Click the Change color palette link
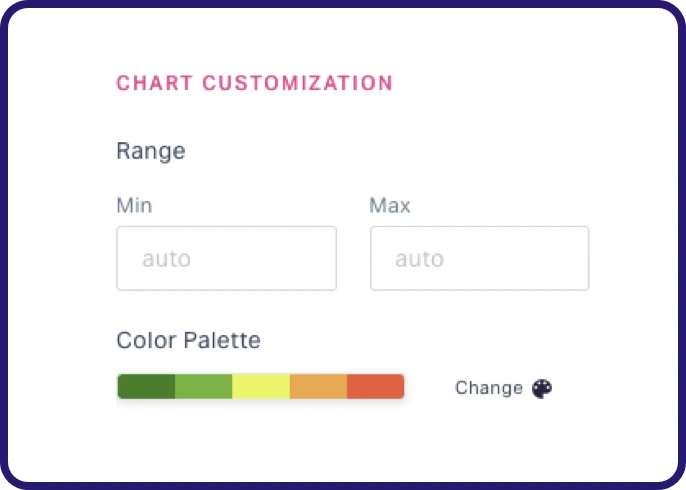The width and height of the screenshot is (686, 490). [x=489, y=388]
